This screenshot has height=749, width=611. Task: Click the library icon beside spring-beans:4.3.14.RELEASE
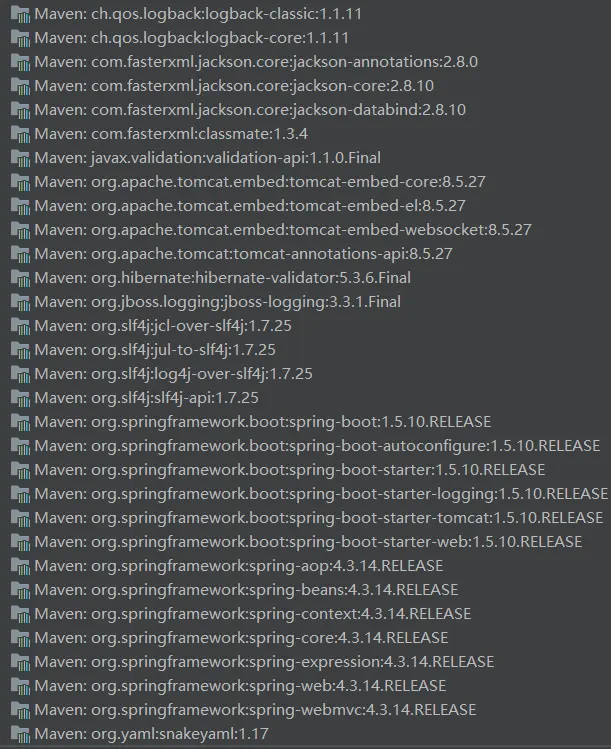(20, 590)
